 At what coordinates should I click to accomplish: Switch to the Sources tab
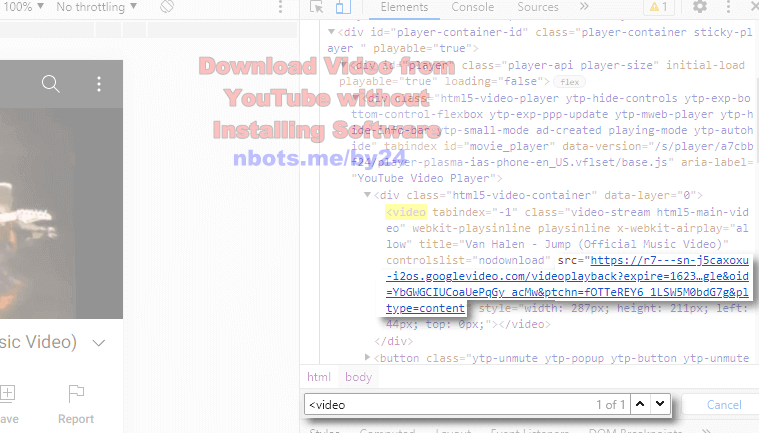click(x=538, y=7)
